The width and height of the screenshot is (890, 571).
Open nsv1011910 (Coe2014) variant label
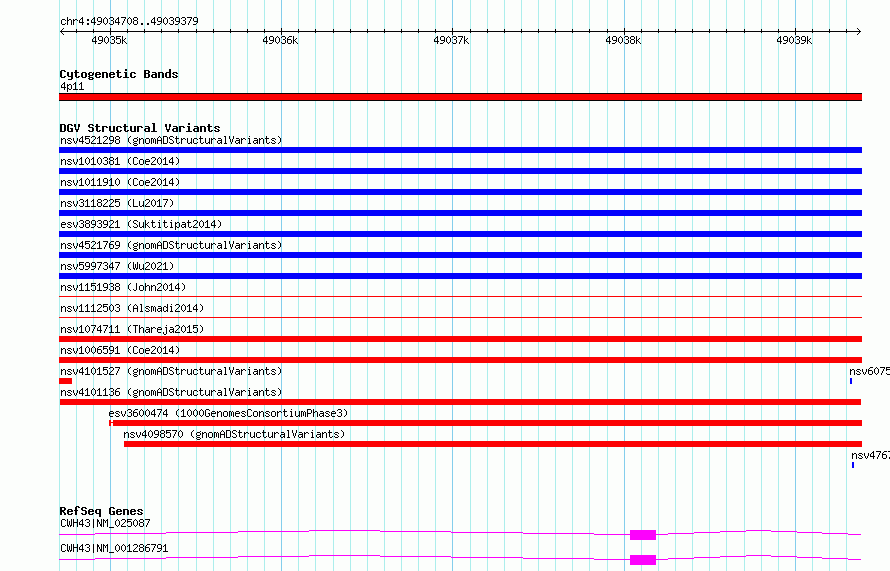point(120,182)
